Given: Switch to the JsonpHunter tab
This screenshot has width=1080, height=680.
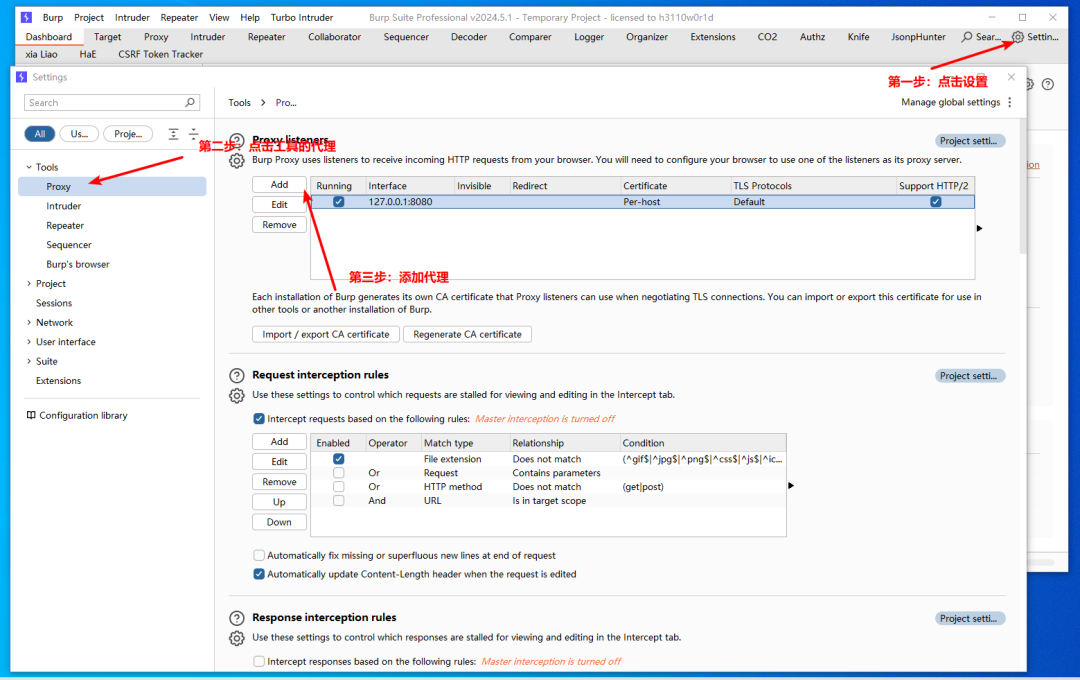Looking at the screenshot, I should tap(918, 37).
